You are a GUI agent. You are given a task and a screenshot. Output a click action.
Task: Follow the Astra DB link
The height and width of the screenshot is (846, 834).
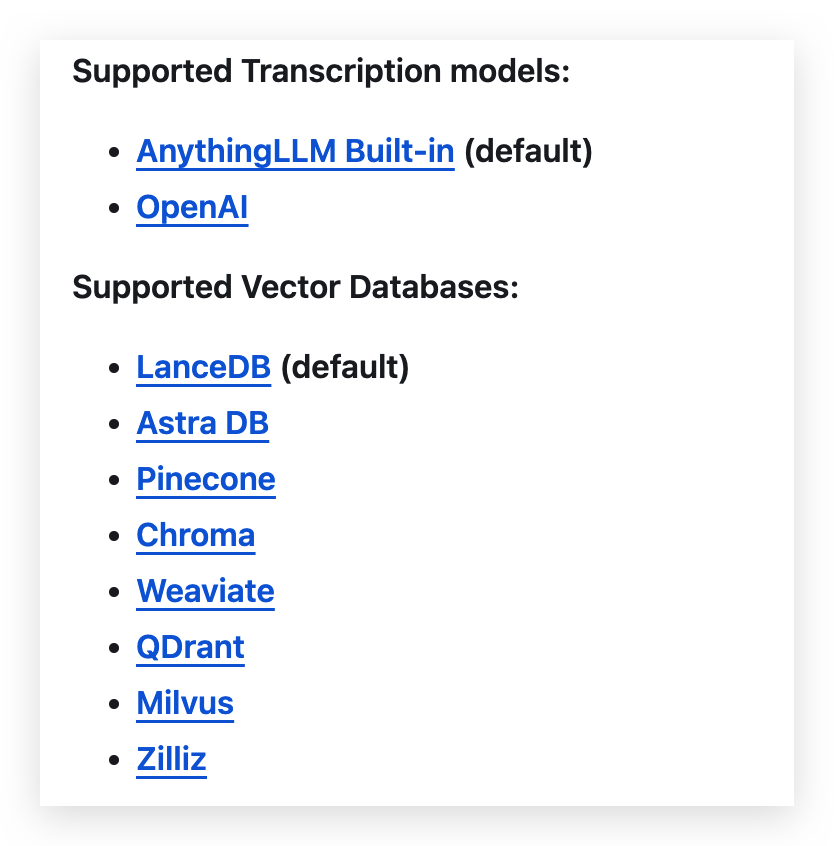[x=202, y=424]
